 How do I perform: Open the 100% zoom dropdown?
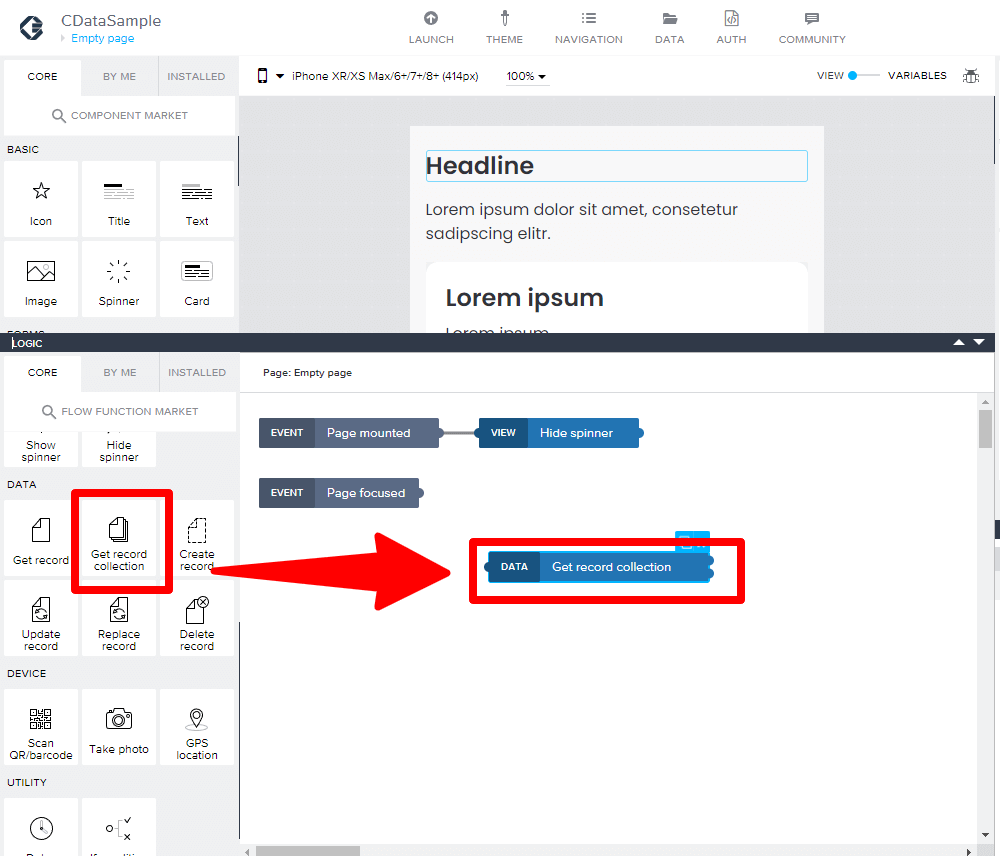pos(527,77)
